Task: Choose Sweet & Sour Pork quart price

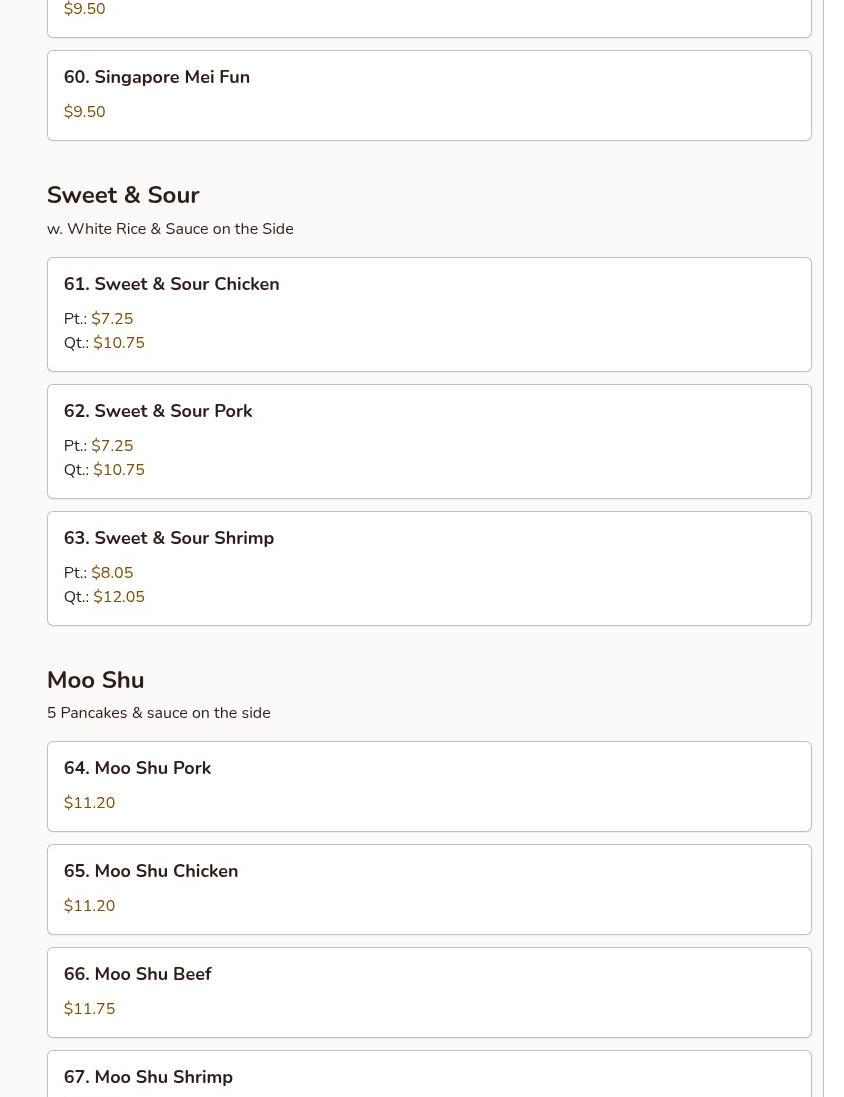Action: tap(119, 469)
